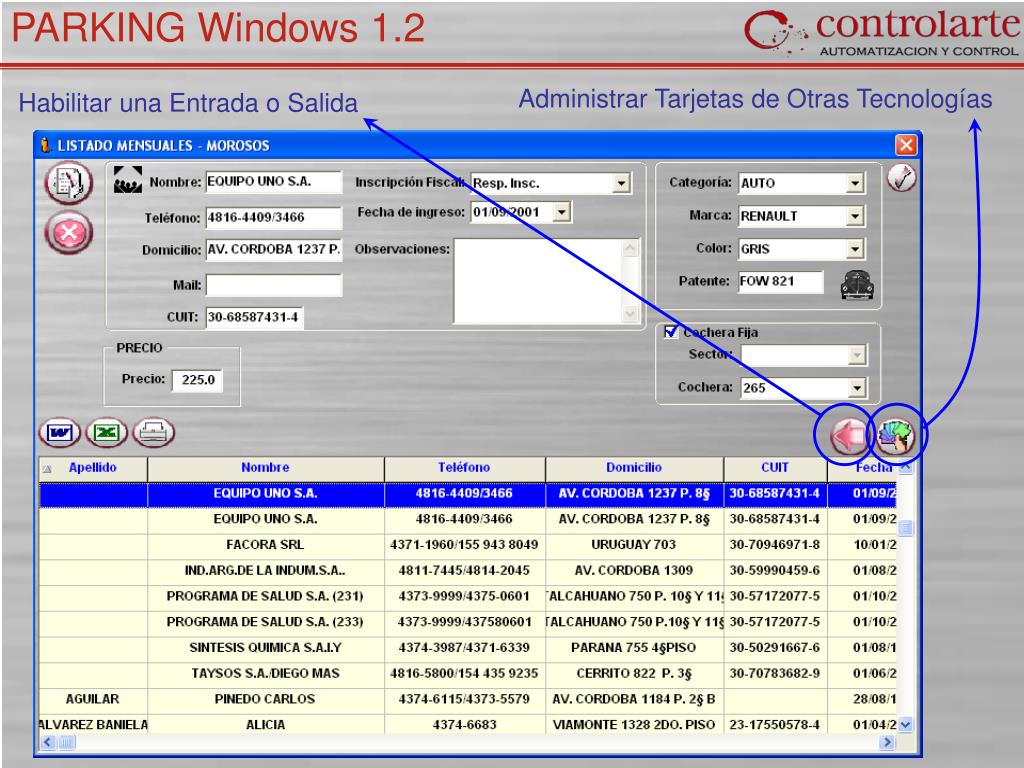The height and width of the screenshot is (768, 1024).
Task: Sort by Teléfono column header
Action: click(464, 468)
